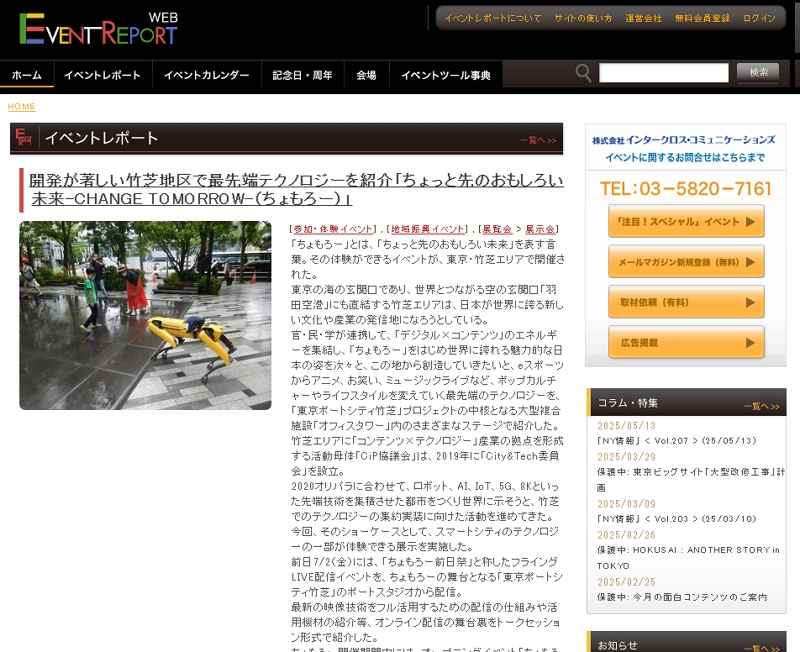Expand 一覧へ link in コラム・特集 header
The width and height of the screenshot is (800, 652).
(761, 406)
